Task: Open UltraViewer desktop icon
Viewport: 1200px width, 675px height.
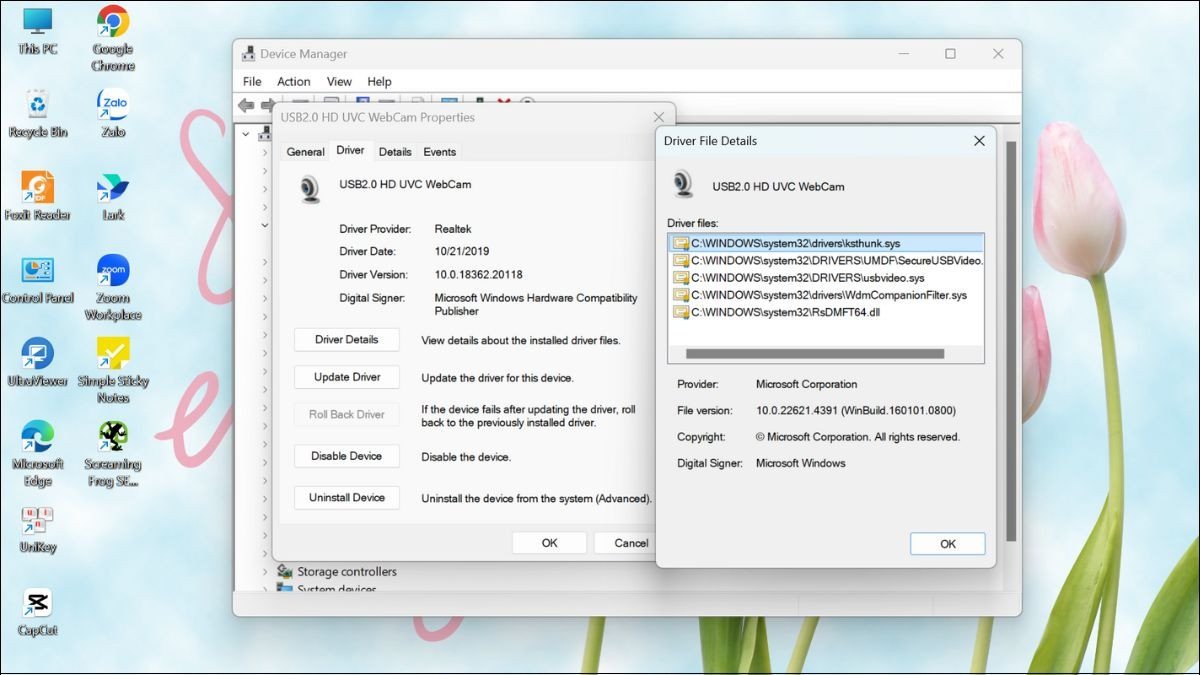Action: 37,354
